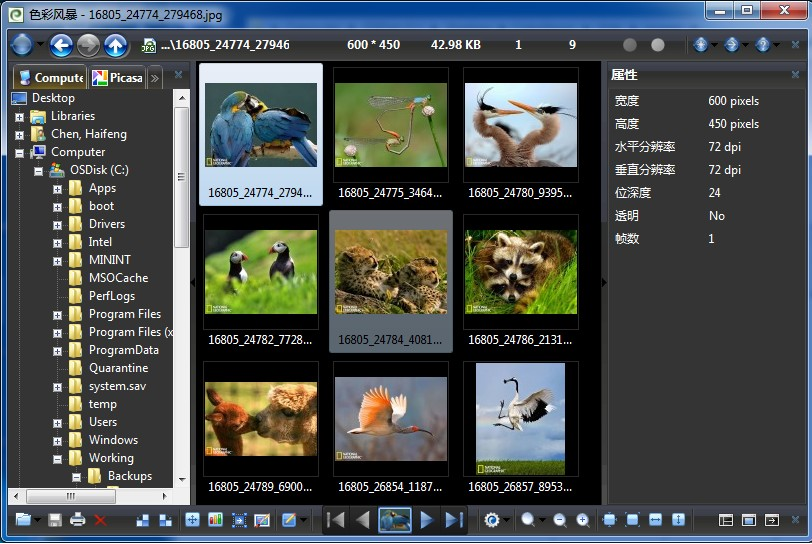Close the 属性 properties panel
The height and width of the screenshot is (544, 812).
tap(796, 75)
